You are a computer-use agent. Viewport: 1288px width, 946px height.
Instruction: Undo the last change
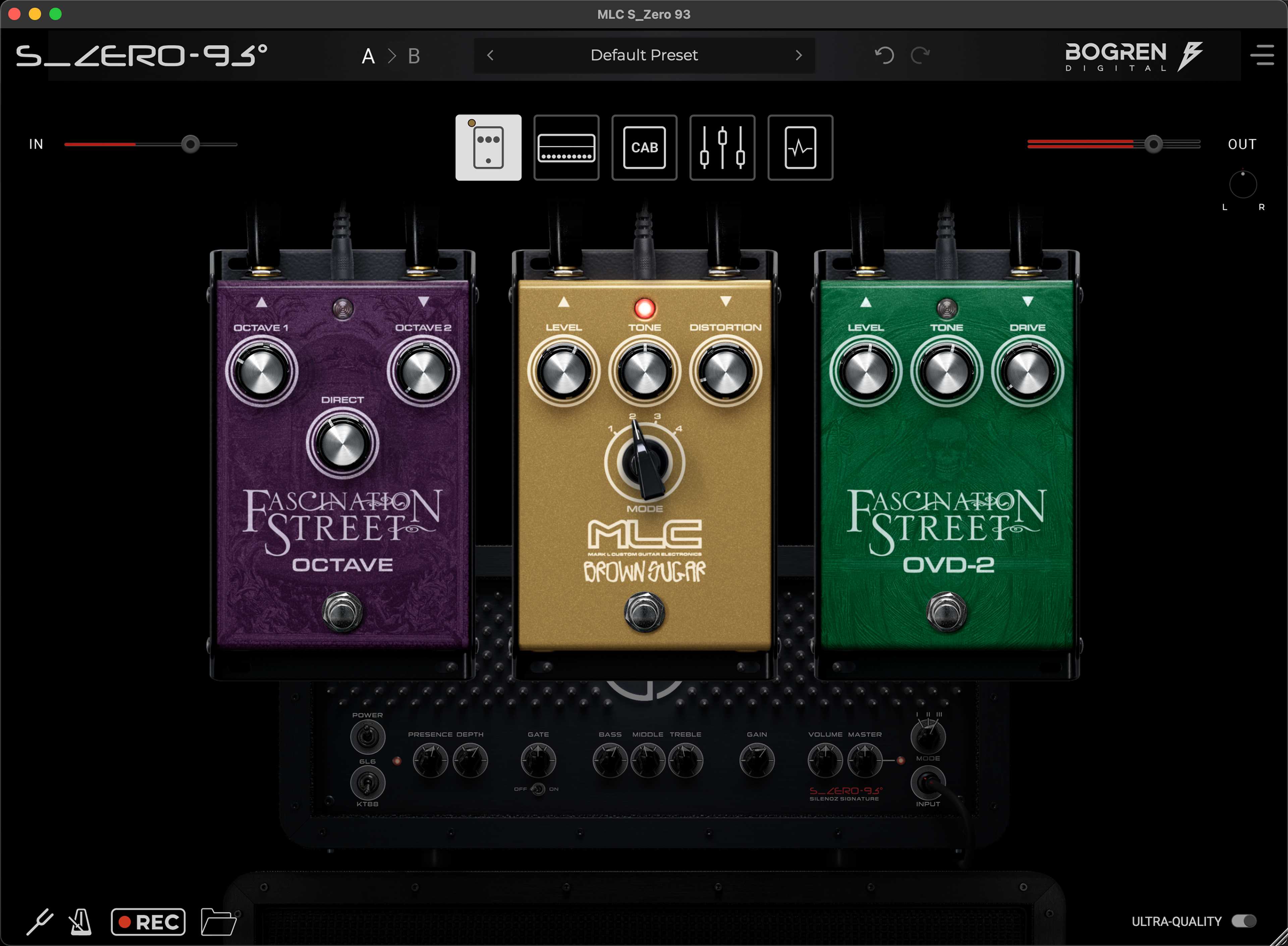point(885,55)
